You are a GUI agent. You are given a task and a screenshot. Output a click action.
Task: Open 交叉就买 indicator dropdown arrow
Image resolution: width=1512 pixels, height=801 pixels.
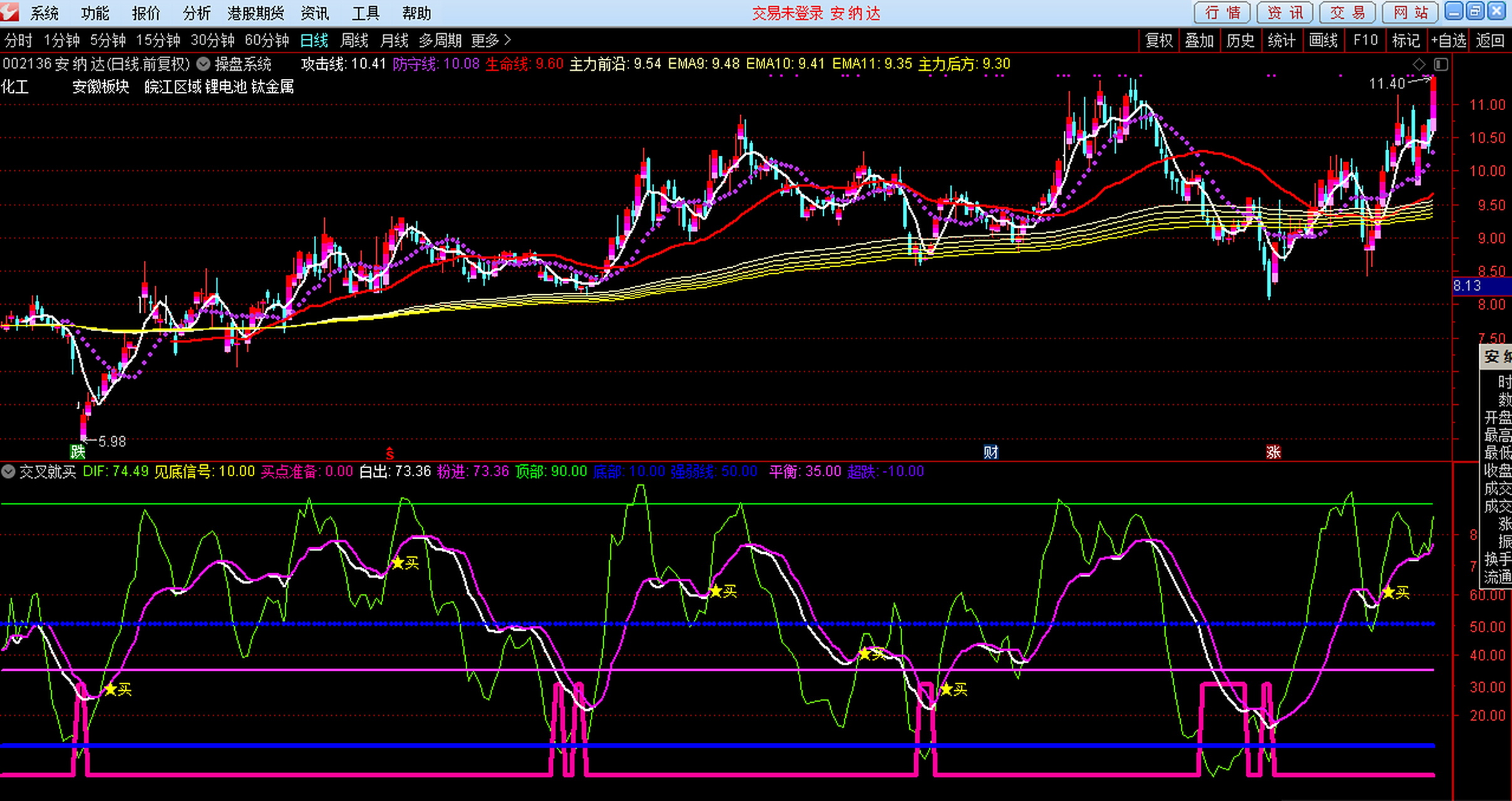pos(8,471)
